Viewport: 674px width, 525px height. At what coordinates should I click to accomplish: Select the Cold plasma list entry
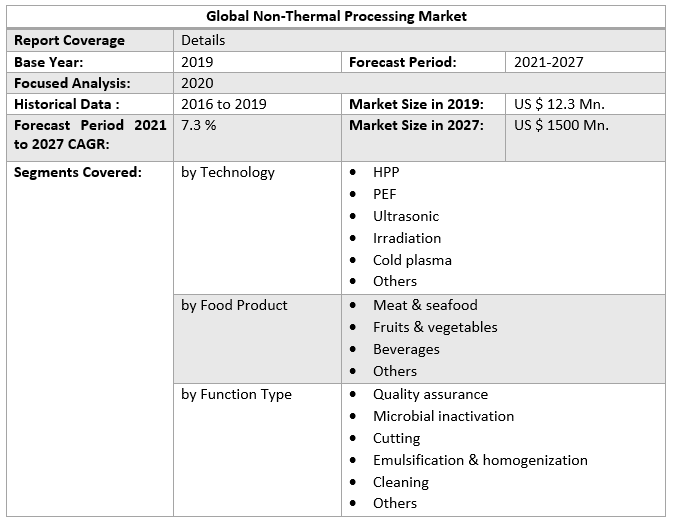[412, 260]
